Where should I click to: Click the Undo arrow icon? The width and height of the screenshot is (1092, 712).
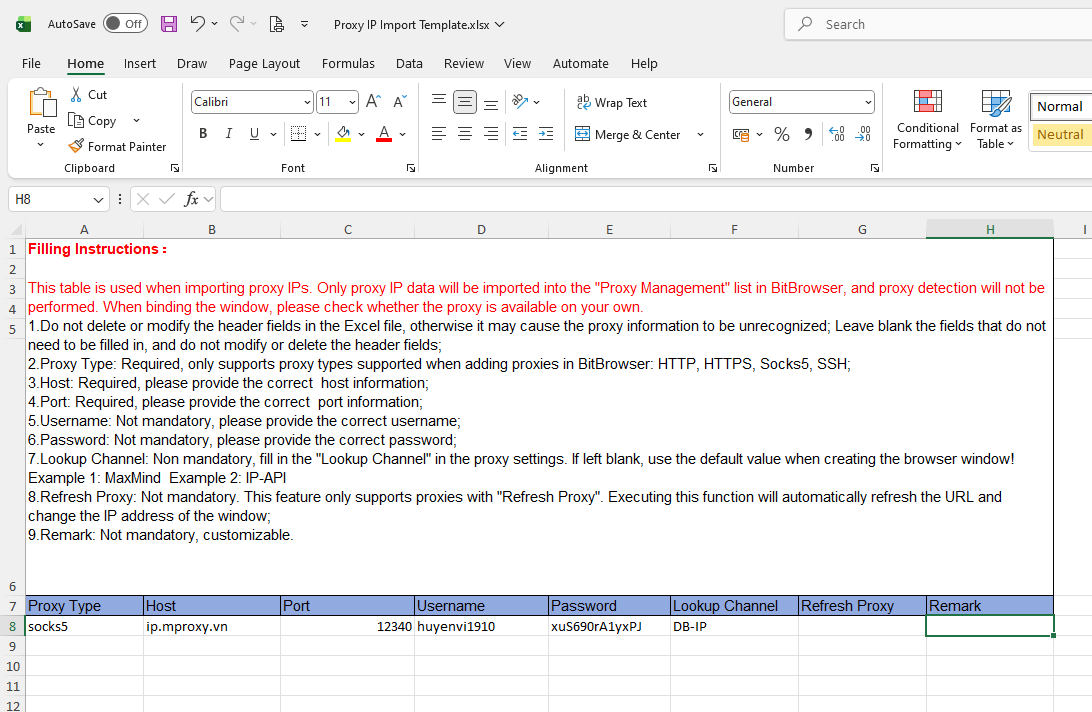[x=198, y=24]
